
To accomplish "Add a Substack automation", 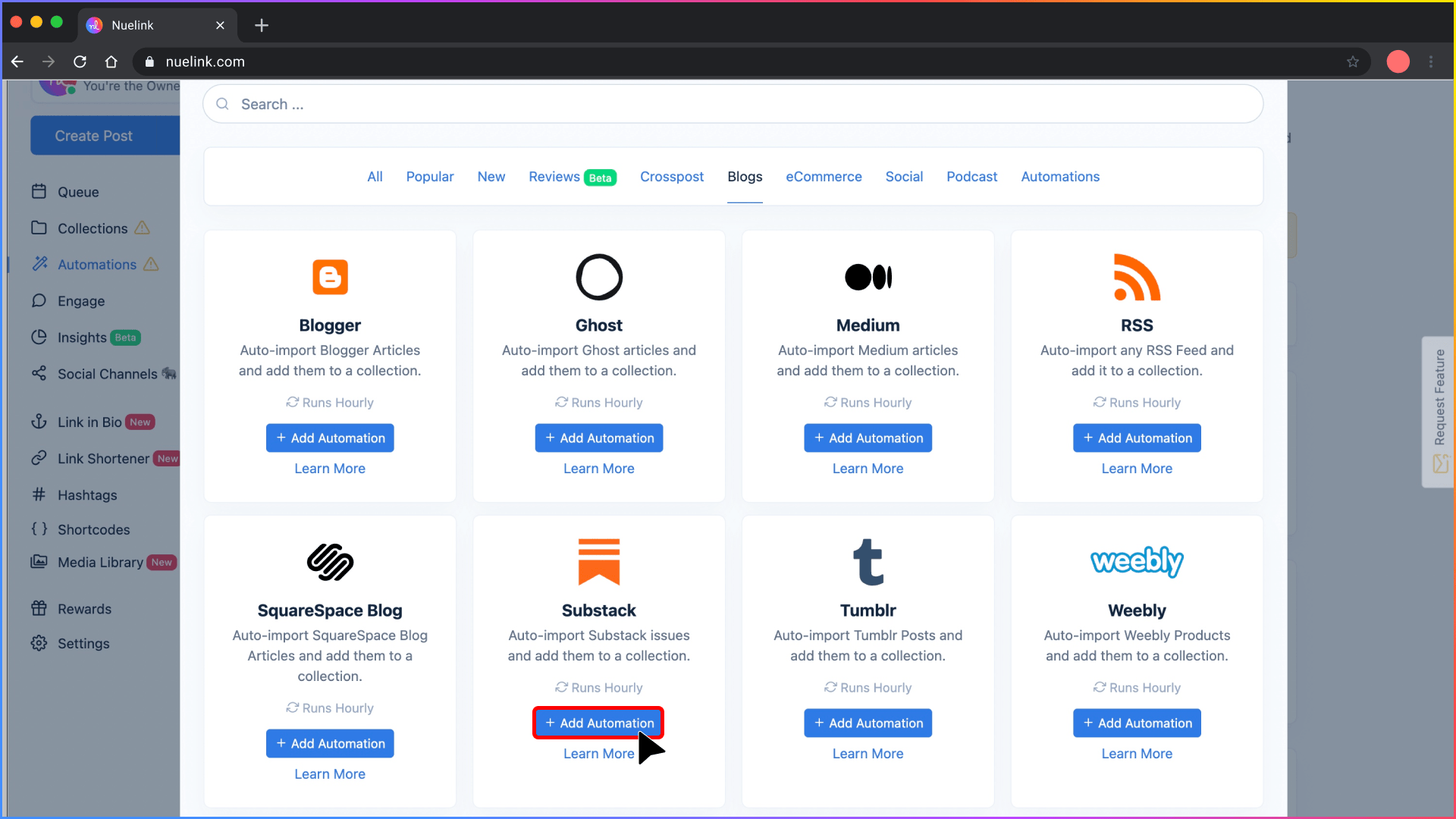I will (x=599, y=723).
